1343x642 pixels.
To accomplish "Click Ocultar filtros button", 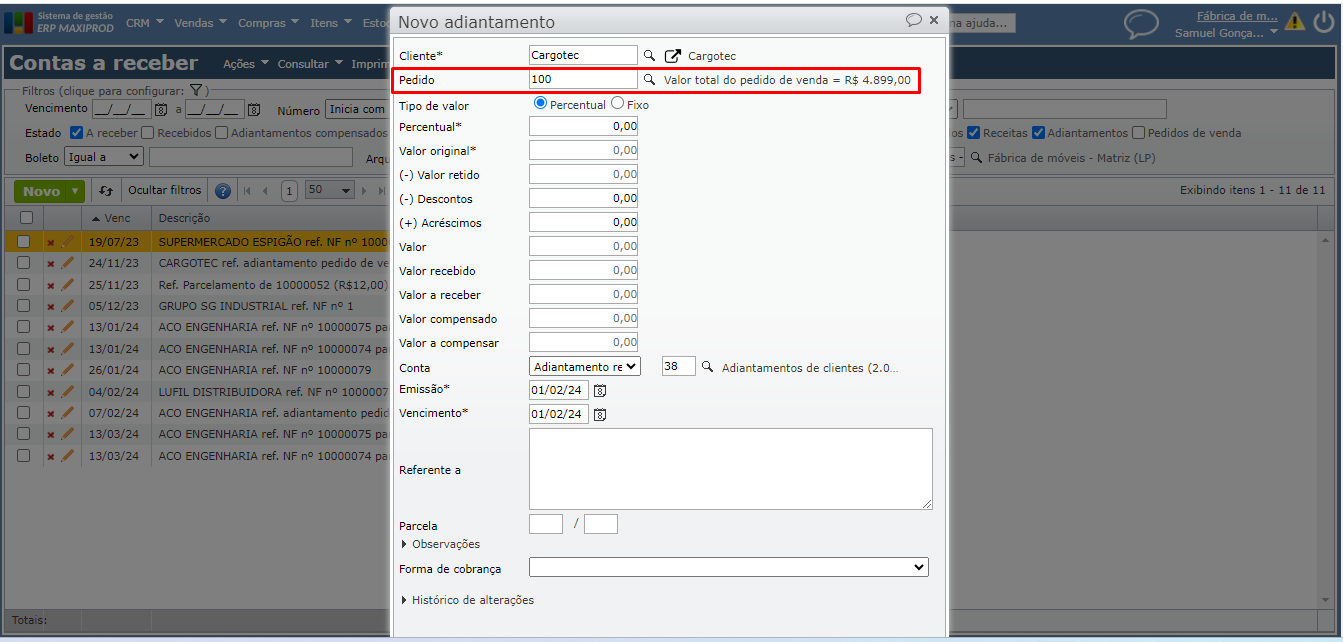I will [x=164, y=190].
